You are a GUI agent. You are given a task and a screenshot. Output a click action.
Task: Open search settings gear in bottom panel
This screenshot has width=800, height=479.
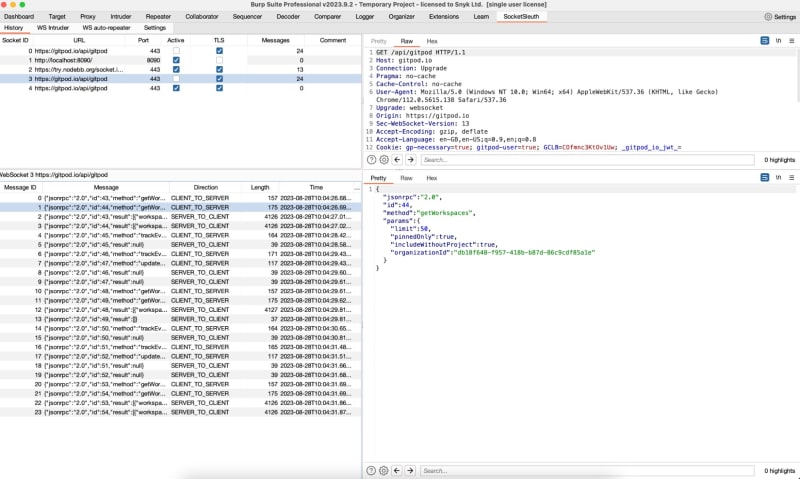tap(384, 470)
